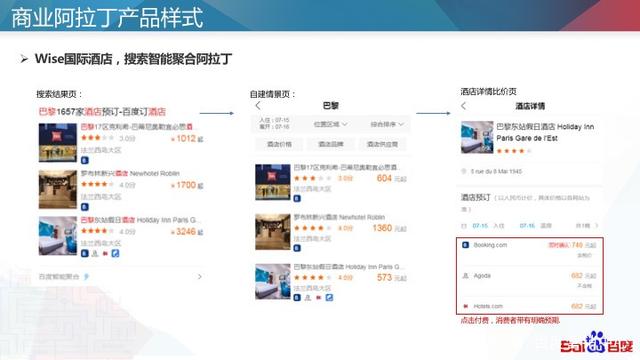Click the Booking icon under the ¥3246 hotel
This screenshot has width=640, height=360.
pos(84,253)
